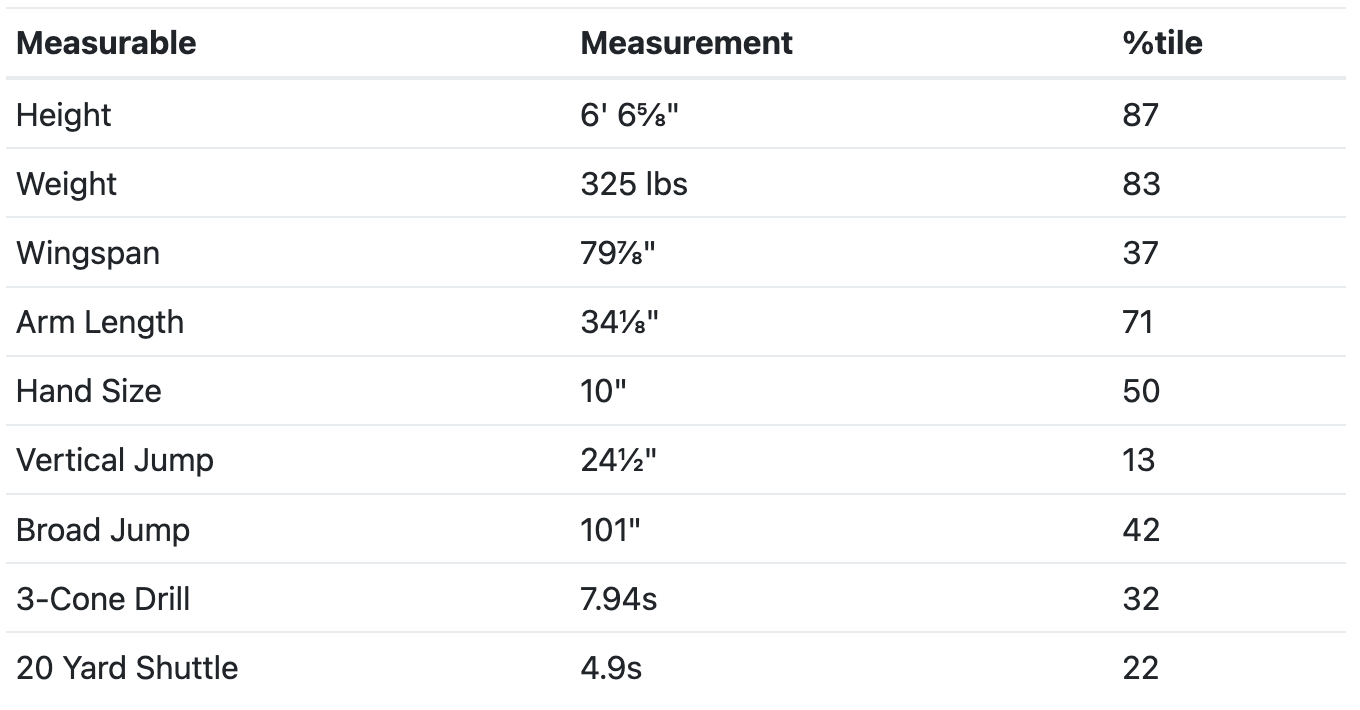Select the Height row label
Viewport: 1360px width, 710px height.
coord(64,115)
